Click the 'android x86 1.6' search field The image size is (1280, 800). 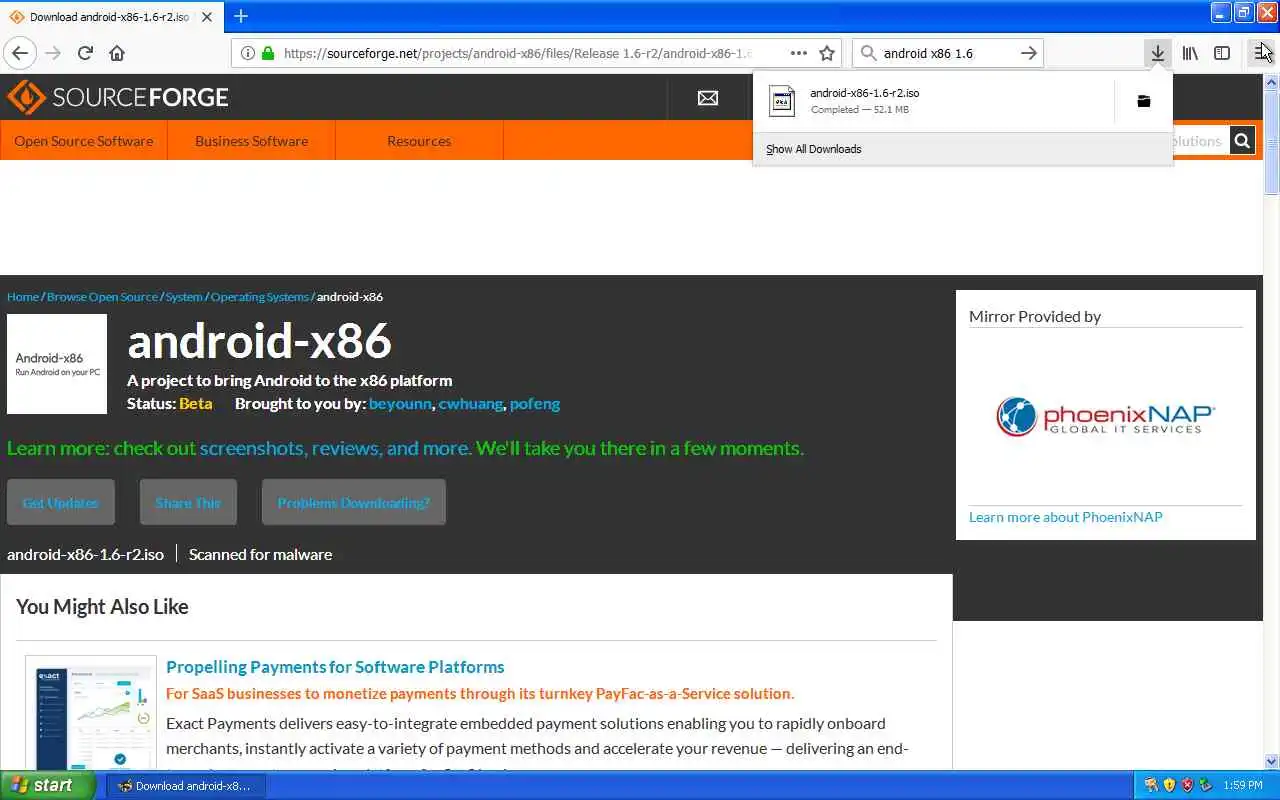(x=946, y=53)
